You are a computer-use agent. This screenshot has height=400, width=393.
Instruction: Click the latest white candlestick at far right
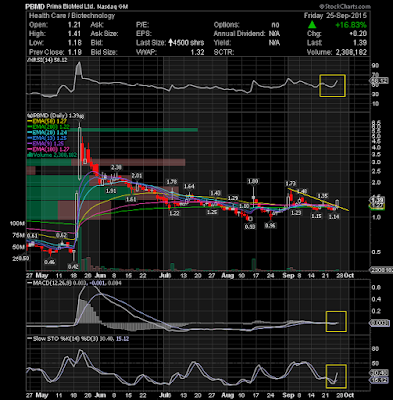click(338, 204)
